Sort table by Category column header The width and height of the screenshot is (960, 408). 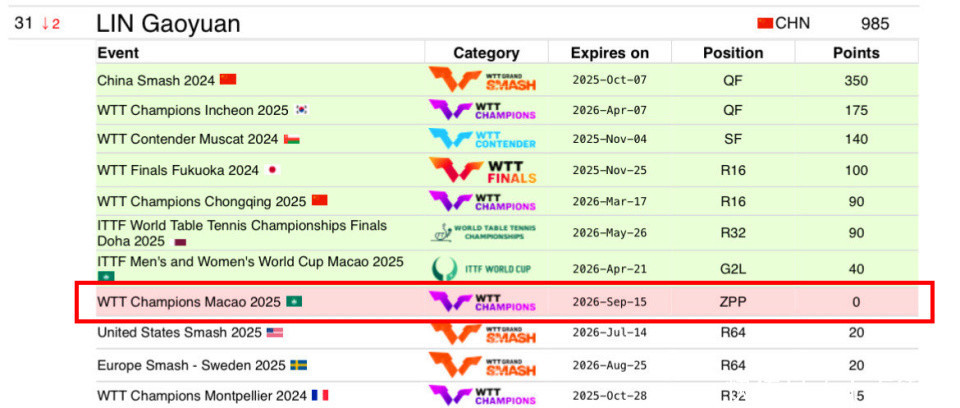(x=486, y=53)
